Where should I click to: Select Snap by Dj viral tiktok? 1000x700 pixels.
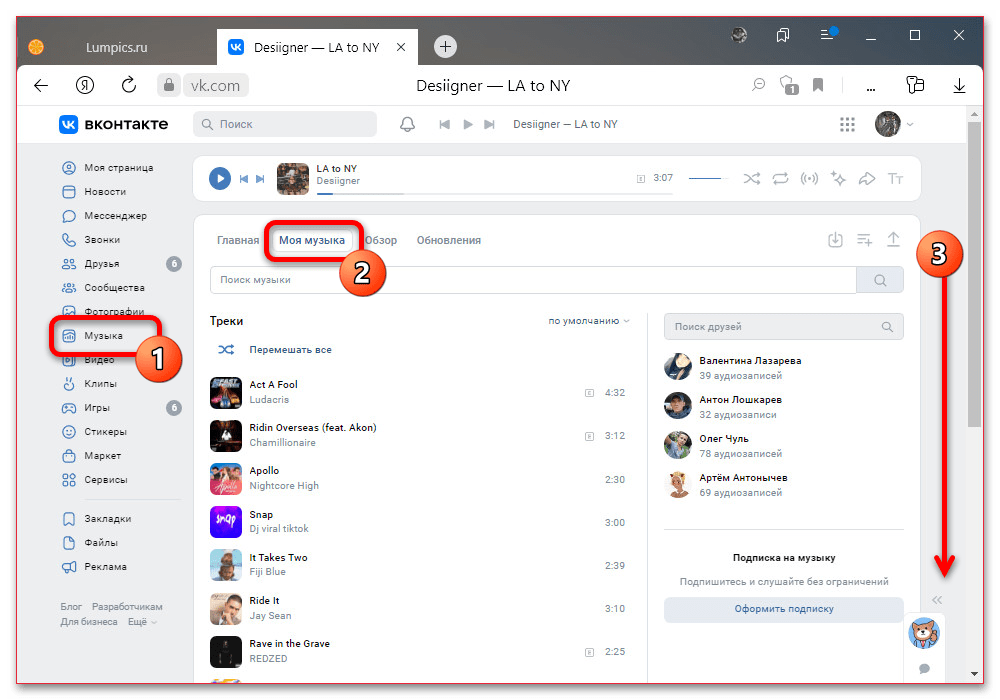point(418,521)
